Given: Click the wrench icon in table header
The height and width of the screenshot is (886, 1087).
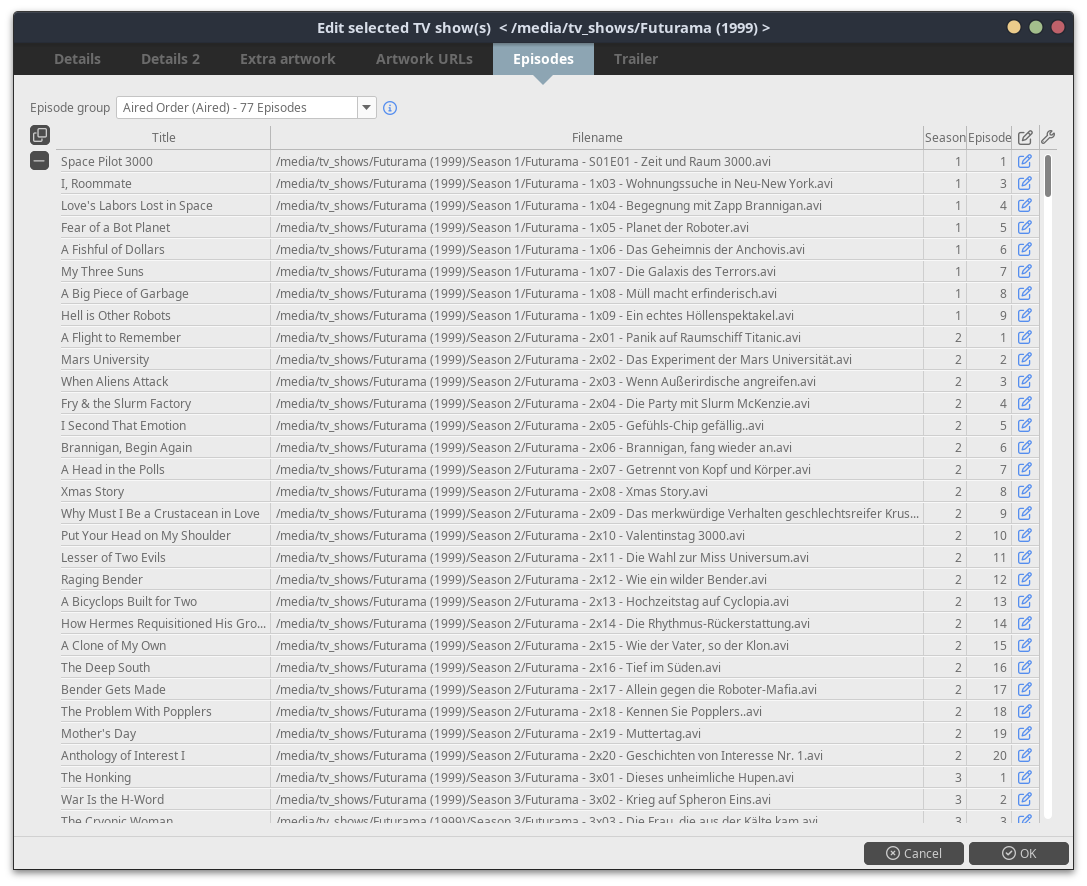Looking at the screenshot, I should [x=1047, y=138].
